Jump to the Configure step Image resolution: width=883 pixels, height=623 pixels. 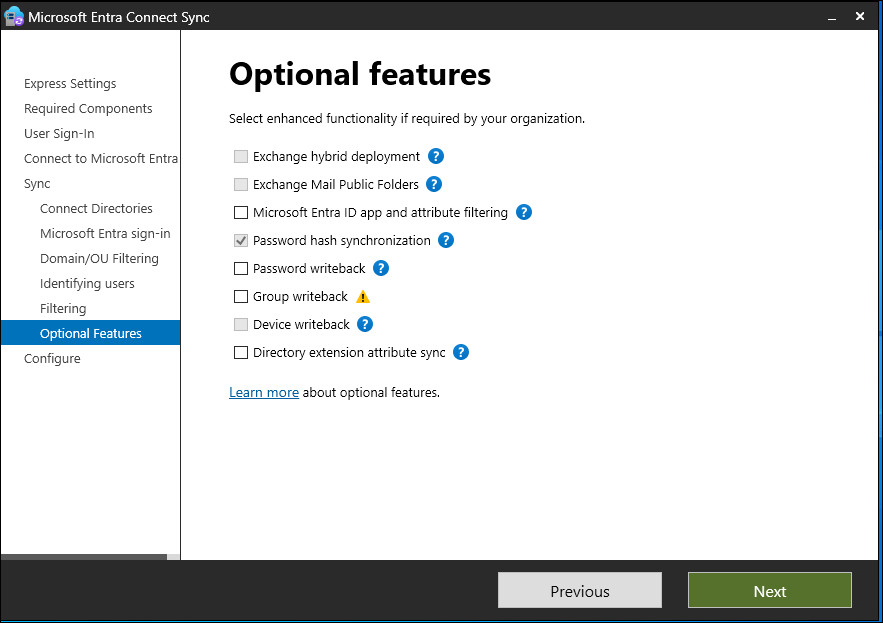52,359
